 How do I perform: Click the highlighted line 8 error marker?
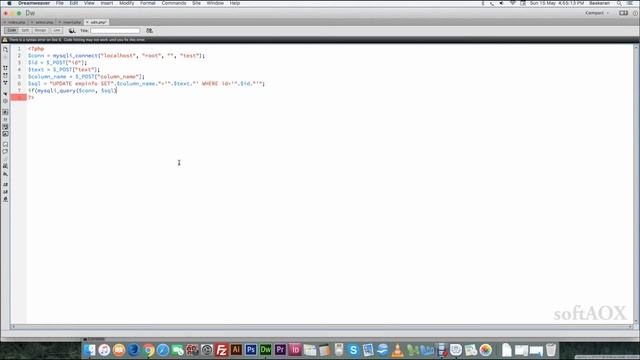[x=18, y=97]
